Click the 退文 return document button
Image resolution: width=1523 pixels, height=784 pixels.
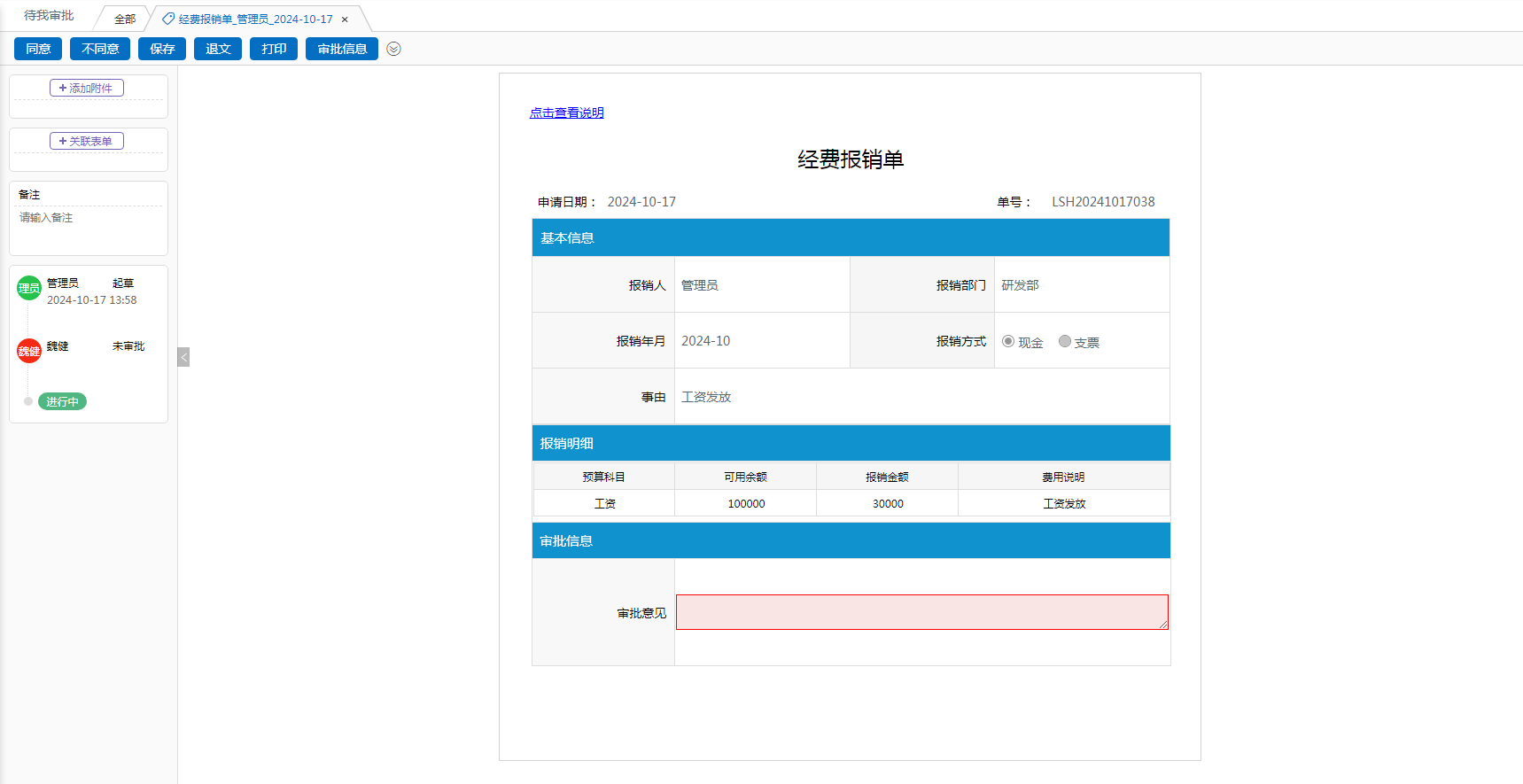tap(218, 49)
